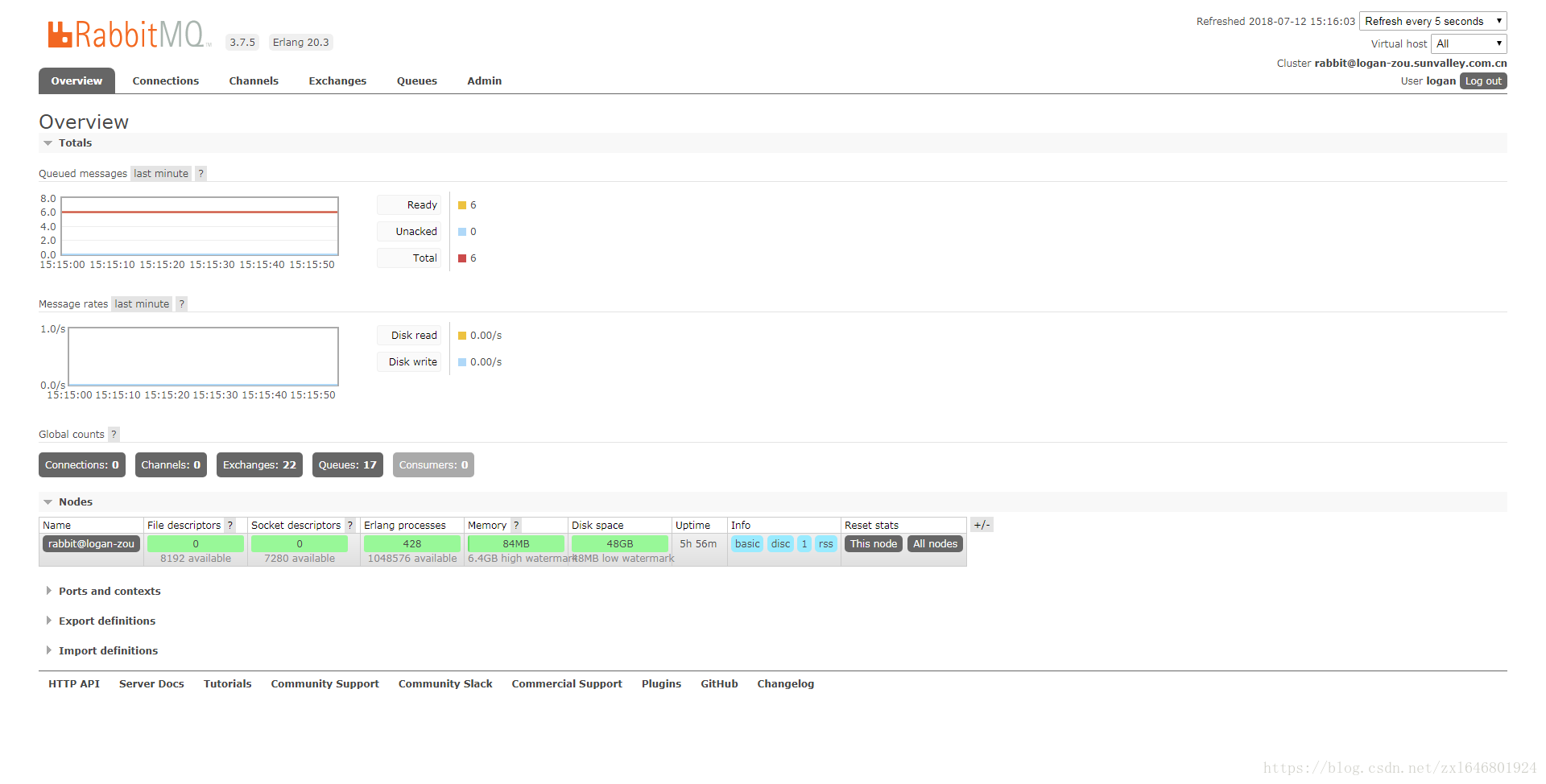Click the disc info tag
The width and height of the screenshot is (1546, 784).
(780, 543)
